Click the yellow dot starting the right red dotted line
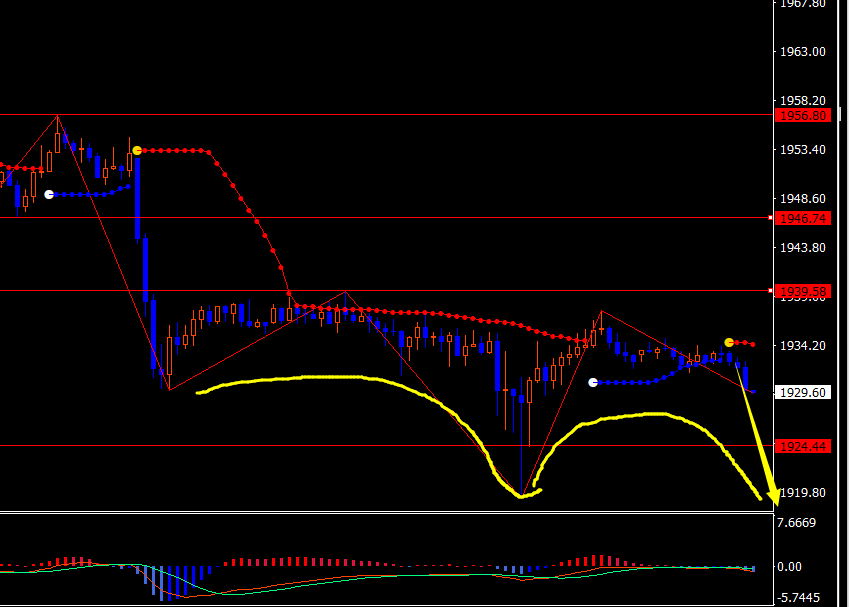Screen dimensions: 849x607 (729, 342)
